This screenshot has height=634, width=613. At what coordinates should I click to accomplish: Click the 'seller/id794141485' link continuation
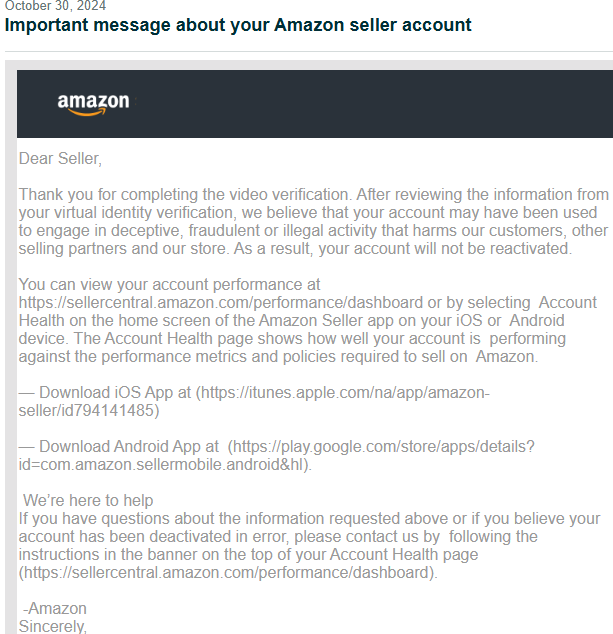pos(87,411)
